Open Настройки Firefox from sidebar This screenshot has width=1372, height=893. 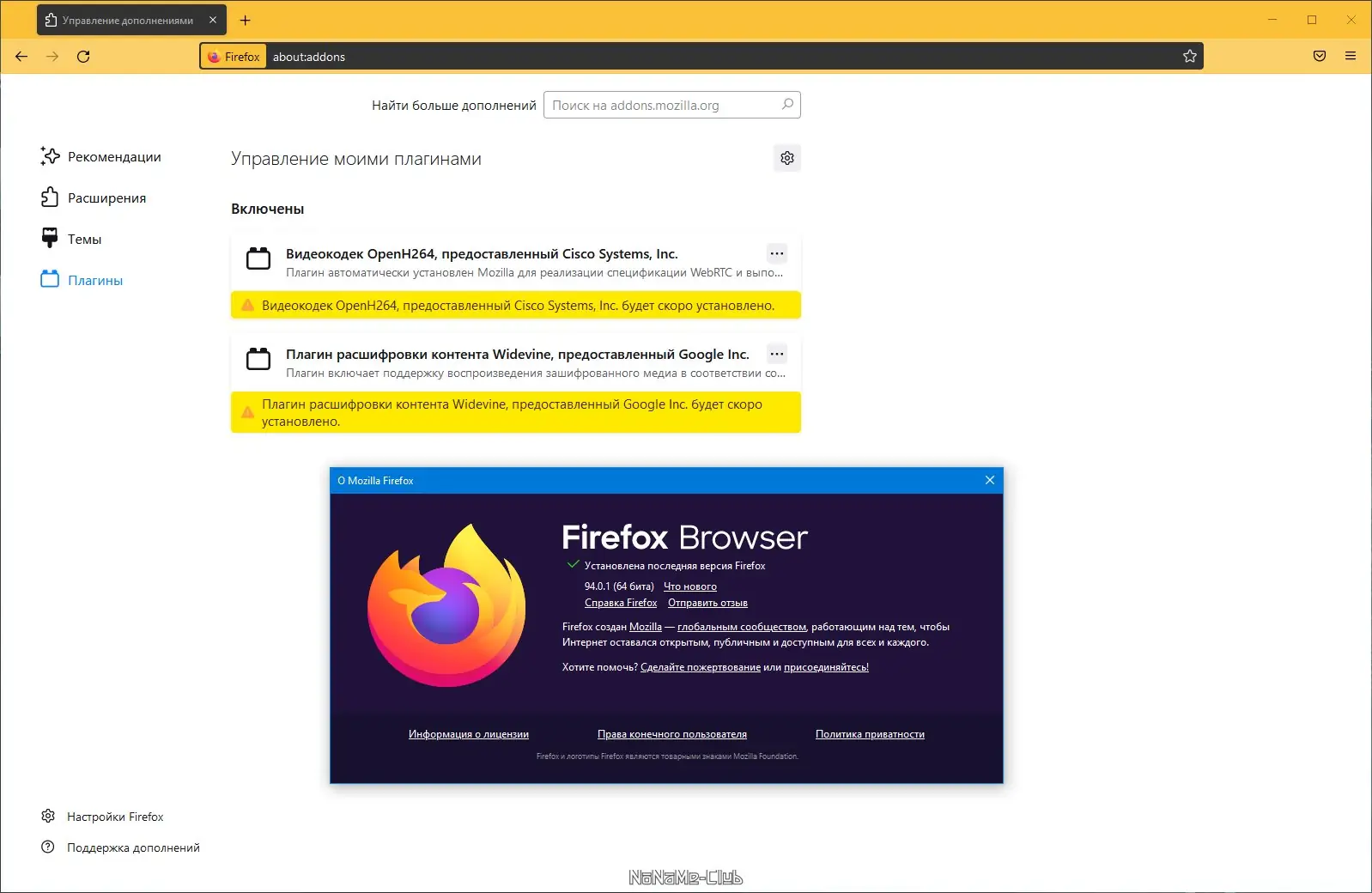[102, 817]
